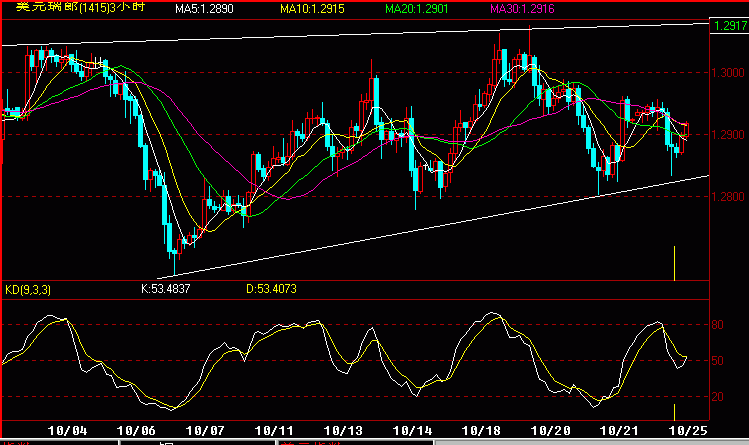Click the 10/04 date label
This screenshot has height=445, width=749.
tap(67, 431)
